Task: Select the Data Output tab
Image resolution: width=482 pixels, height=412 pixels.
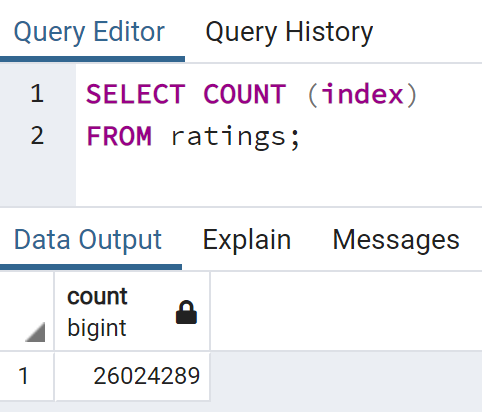Action: (88, 240)
